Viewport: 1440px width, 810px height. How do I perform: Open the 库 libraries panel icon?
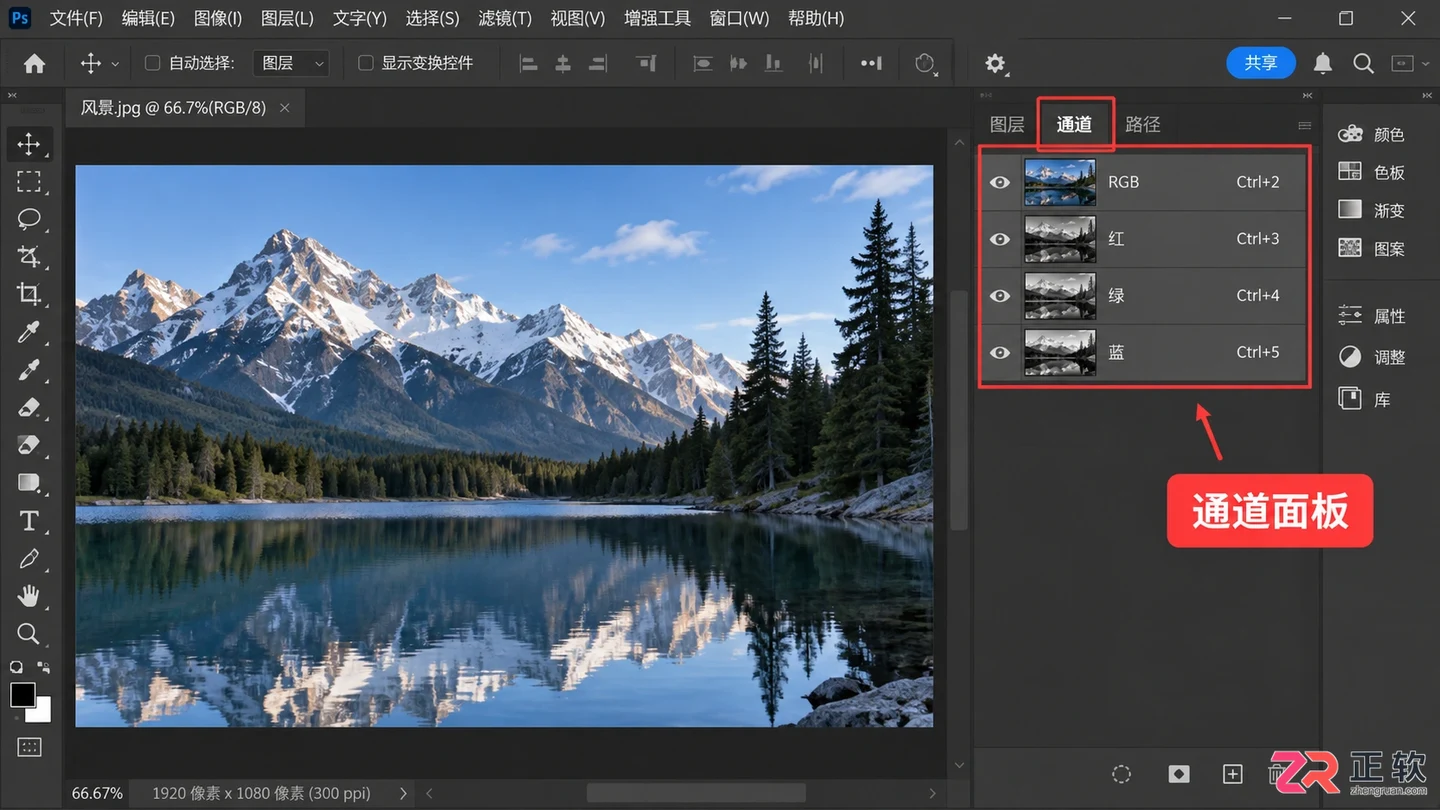[x=1350, y=398]
